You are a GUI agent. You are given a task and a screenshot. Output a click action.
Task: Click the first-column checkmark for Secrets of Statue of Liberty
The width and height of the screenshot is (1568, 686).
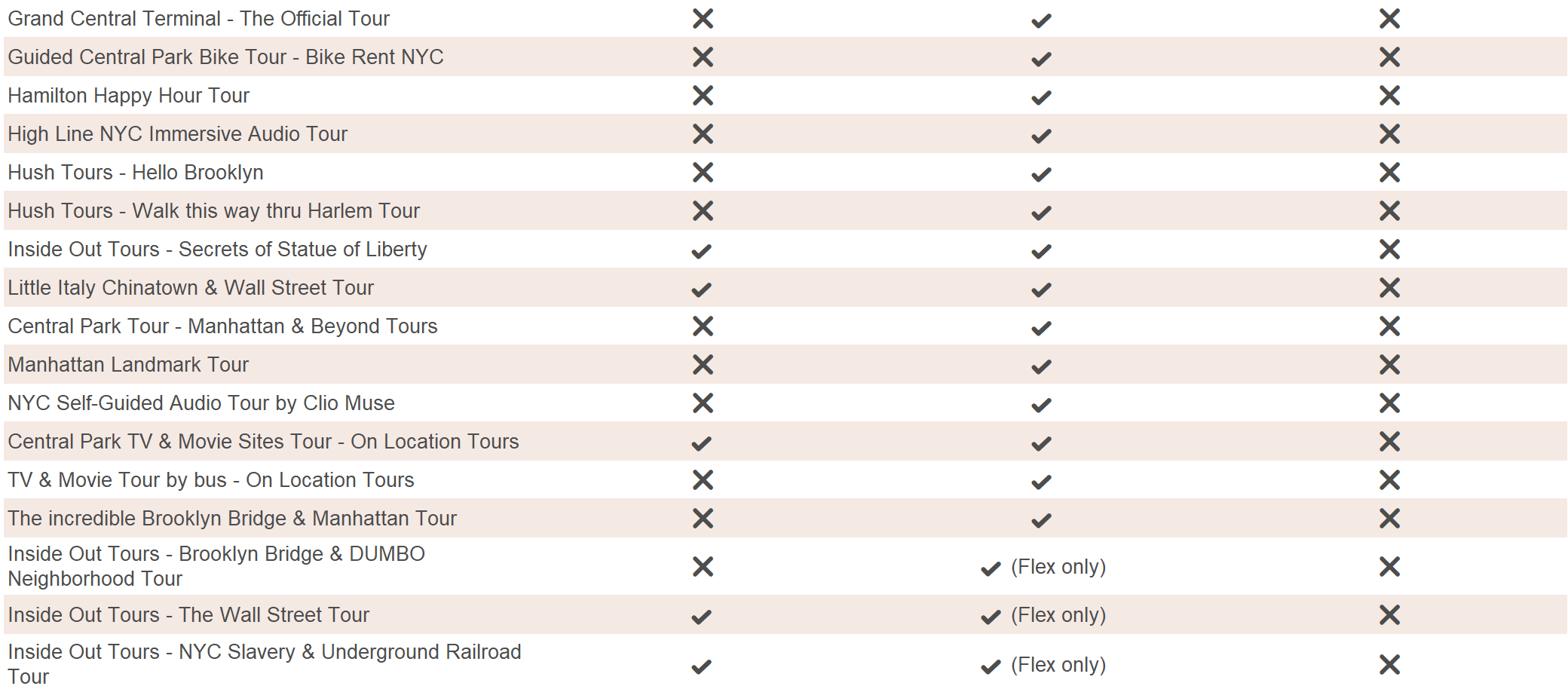701,251
